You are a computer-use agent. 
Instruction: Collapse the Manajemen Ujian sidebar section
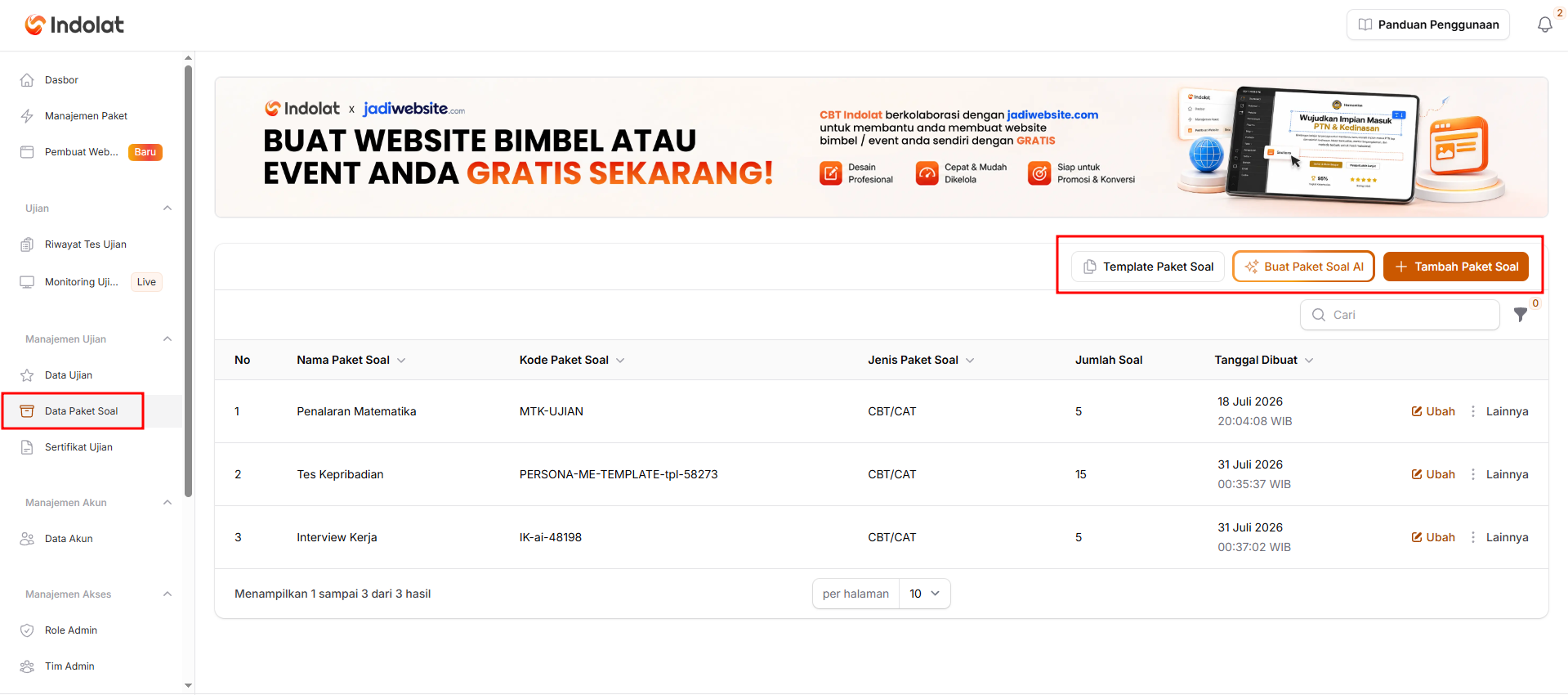tap(168, 339)
